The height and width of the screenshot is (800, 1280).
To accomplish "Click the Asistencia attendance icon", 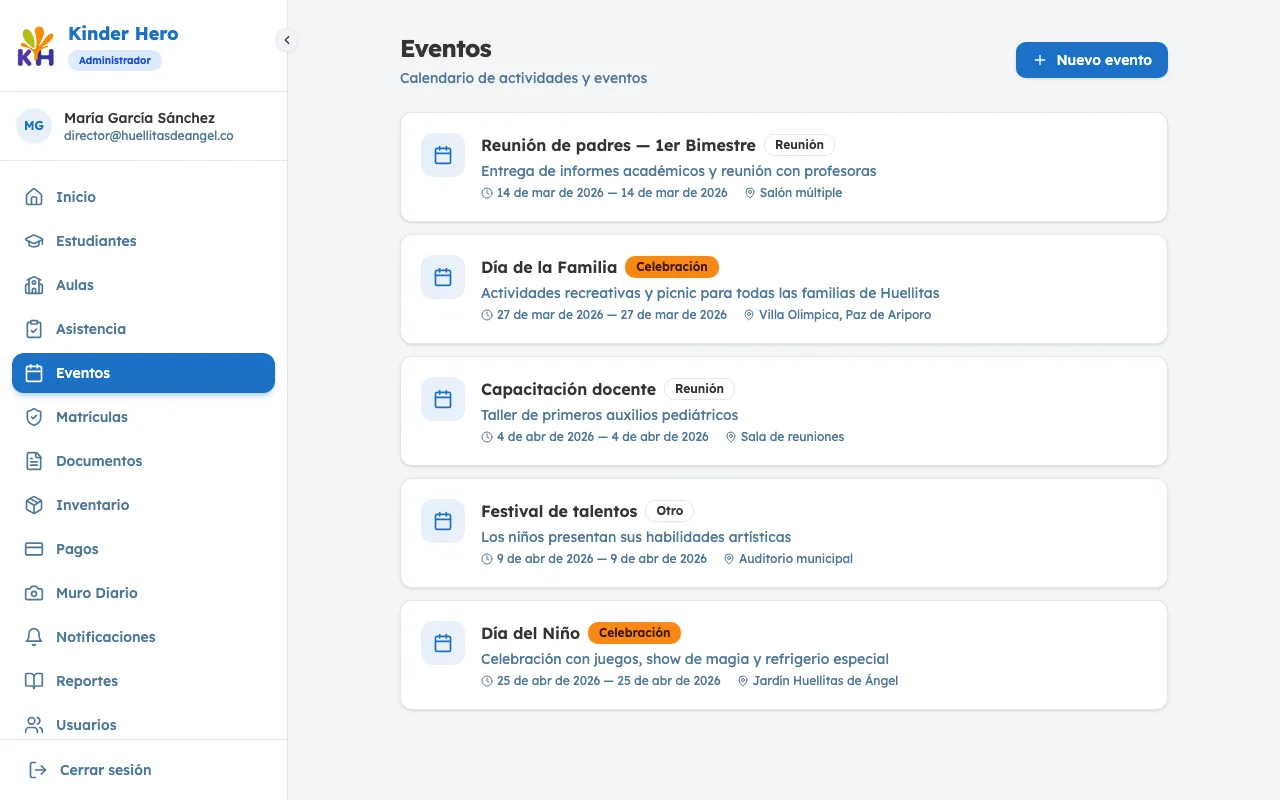I will point(33,329).
